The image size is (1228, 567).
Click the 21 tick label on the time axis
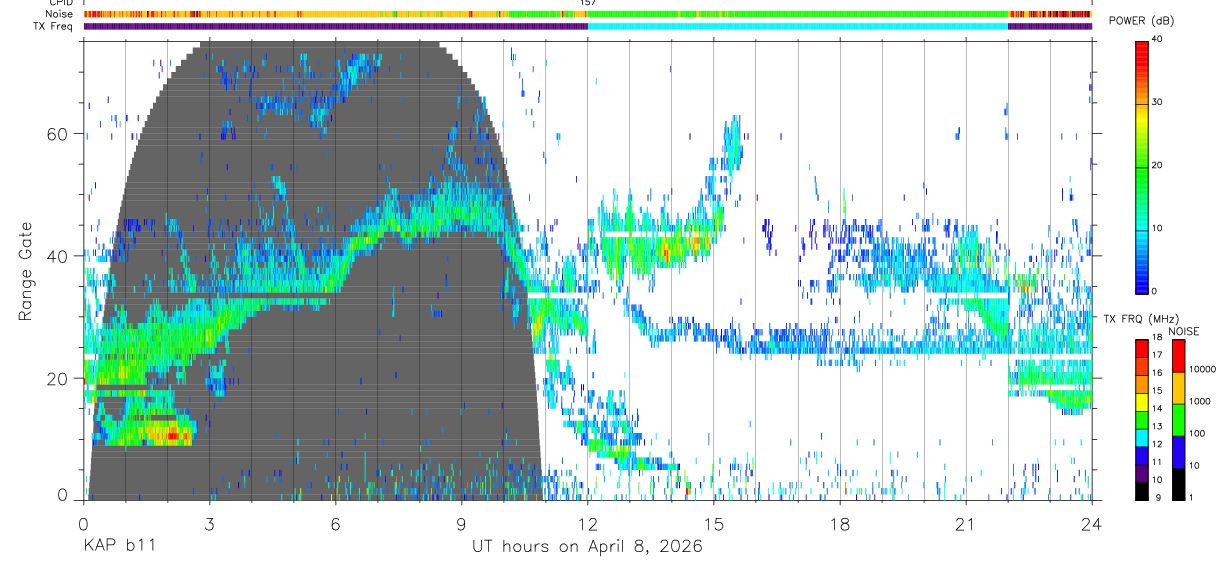coord(966,523)
